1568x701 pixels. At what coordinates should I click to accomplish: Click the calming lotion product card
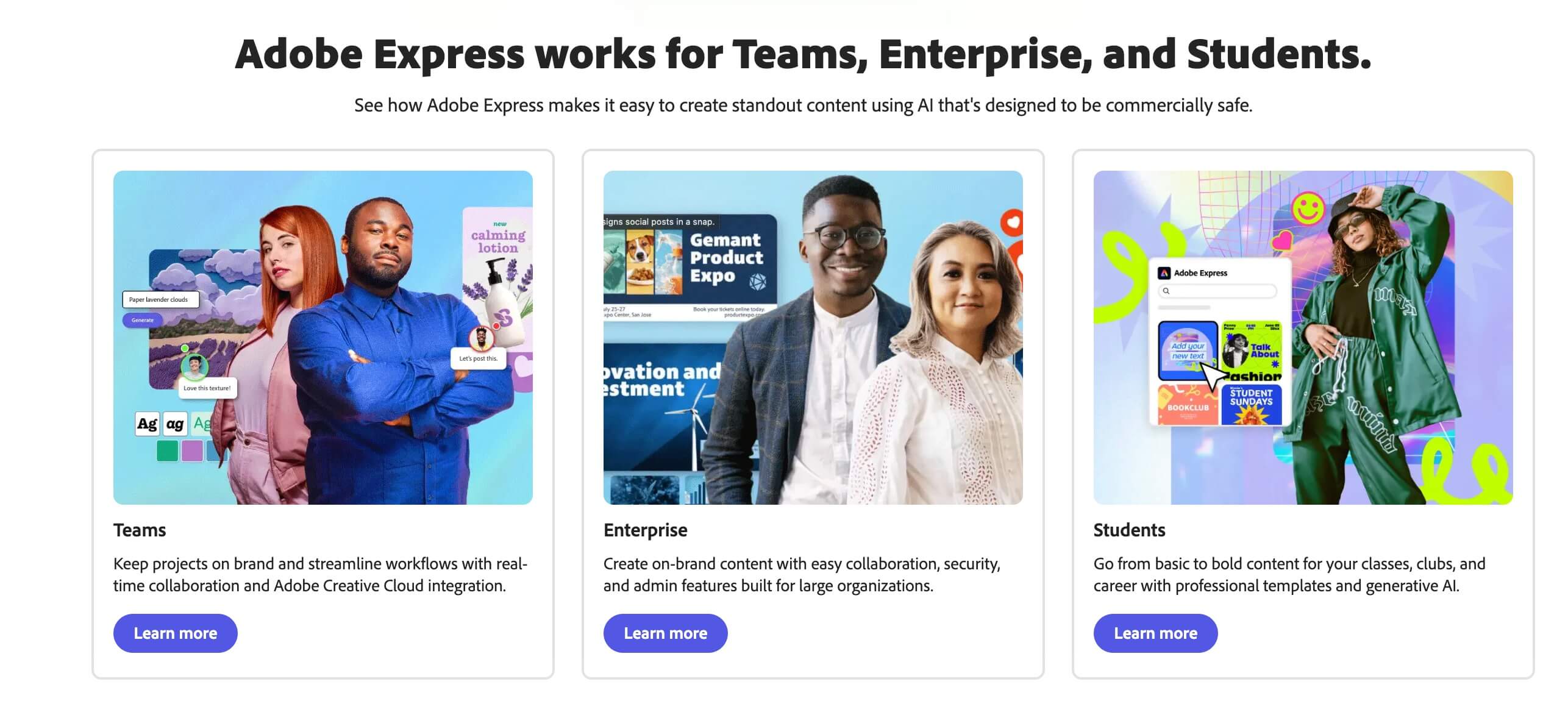tap(497, 274)
